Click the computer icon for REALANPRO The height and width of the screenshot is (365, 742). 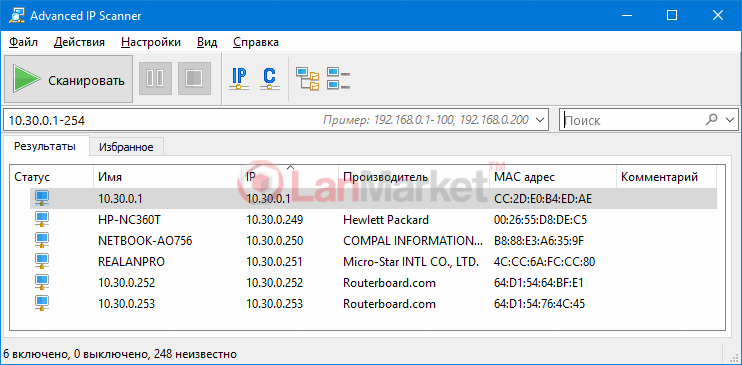coord(42,261)
